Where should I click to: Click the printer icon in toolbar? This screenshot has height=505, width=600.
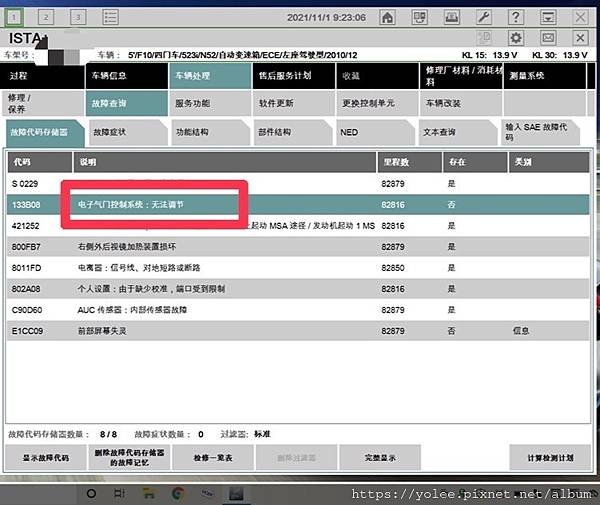pyautogui.click(x=452, y=17)
